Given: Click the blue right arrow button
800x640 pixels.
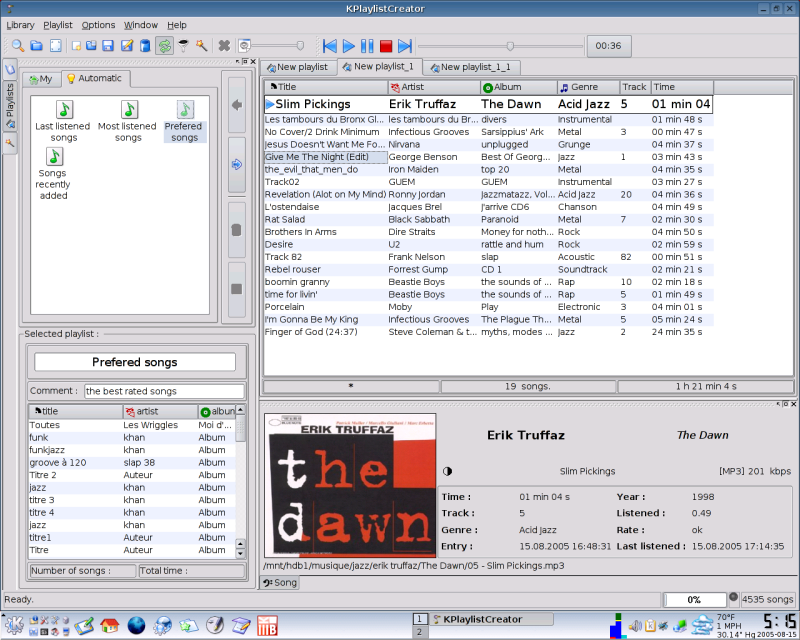Looking at the screenshot, I should click(236, 164).
